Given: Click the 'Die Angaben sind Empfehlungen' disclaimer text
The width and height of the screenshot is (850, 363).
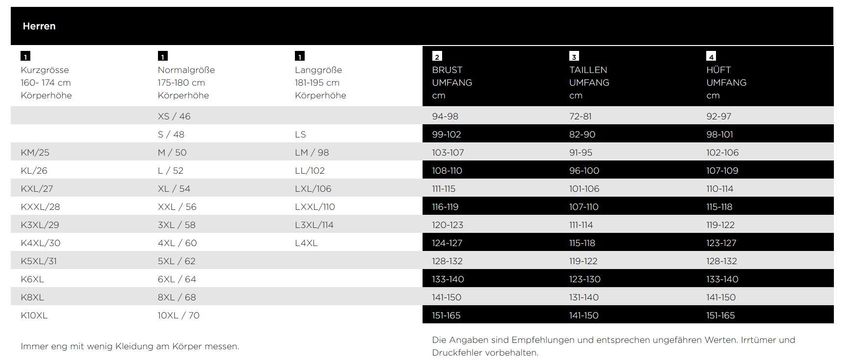Looking at the screenshot, I should (614, 346).
